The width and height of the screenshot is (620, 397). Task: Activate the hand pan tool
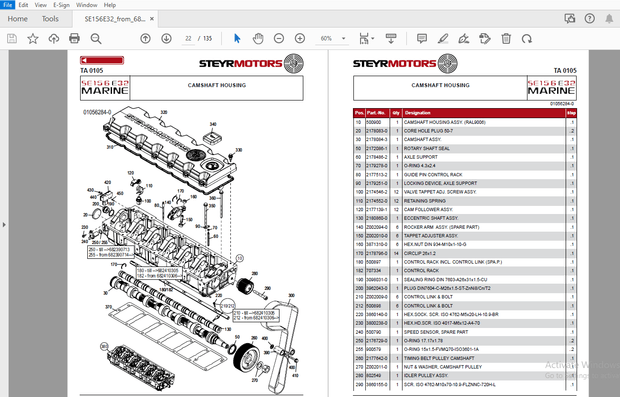258,38
